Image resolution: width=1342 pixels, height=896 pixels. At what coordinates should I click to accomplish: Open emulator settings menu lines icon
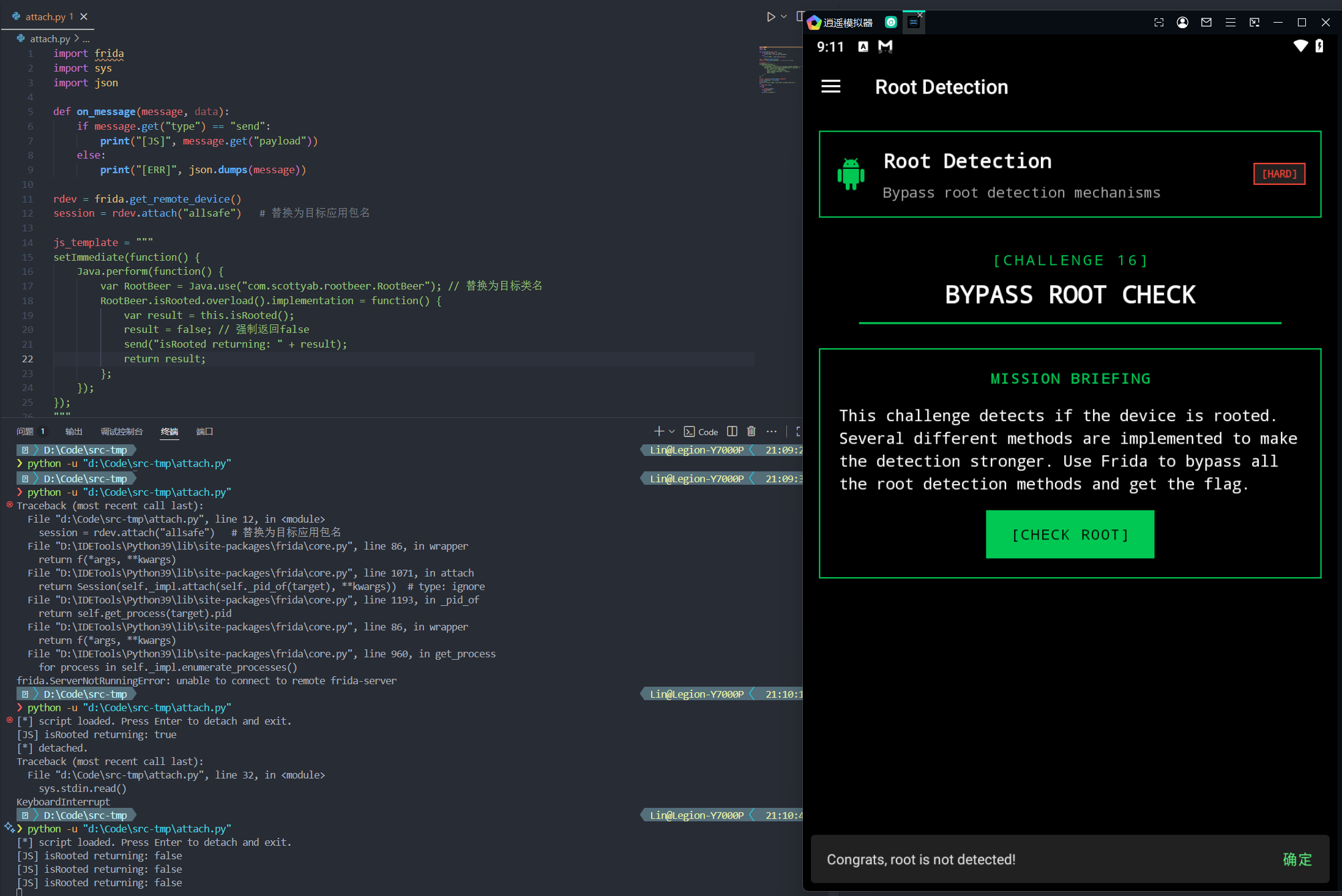(1230, 23)
